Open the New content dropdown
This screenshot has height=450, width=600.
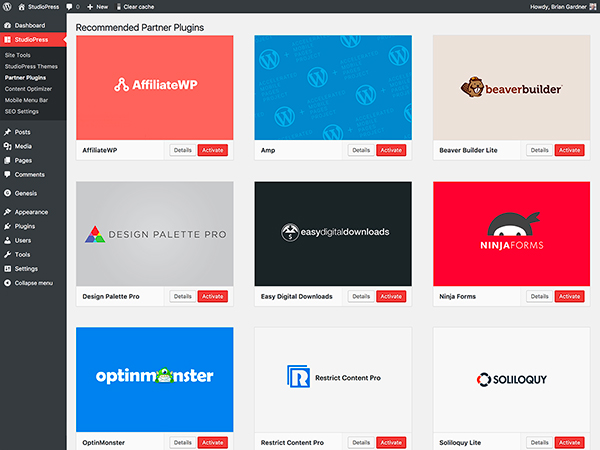pos(96,7)
